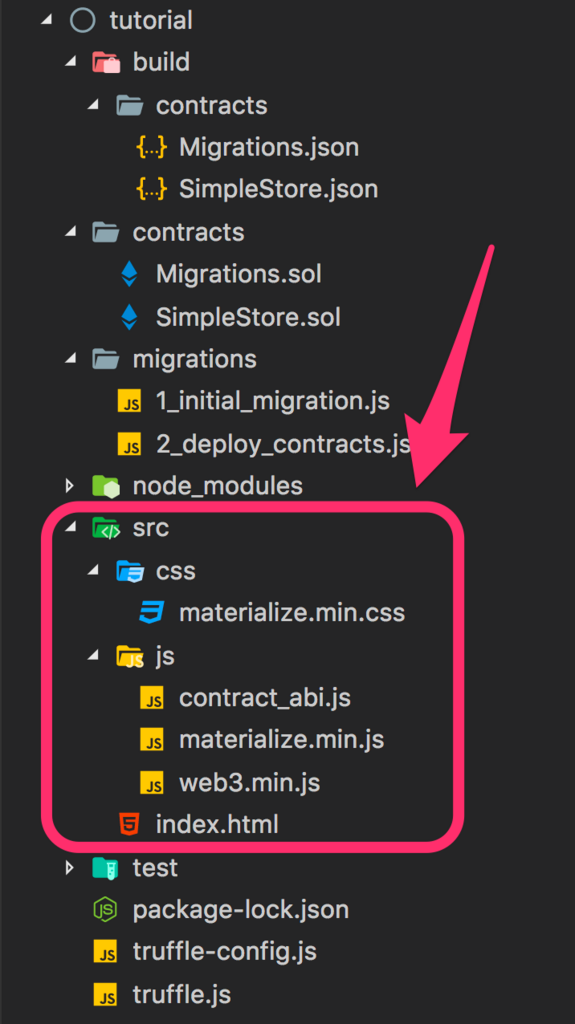
Task: Click the Ethereum icon beside SimpleStore.sol
Action: (129, 317)
